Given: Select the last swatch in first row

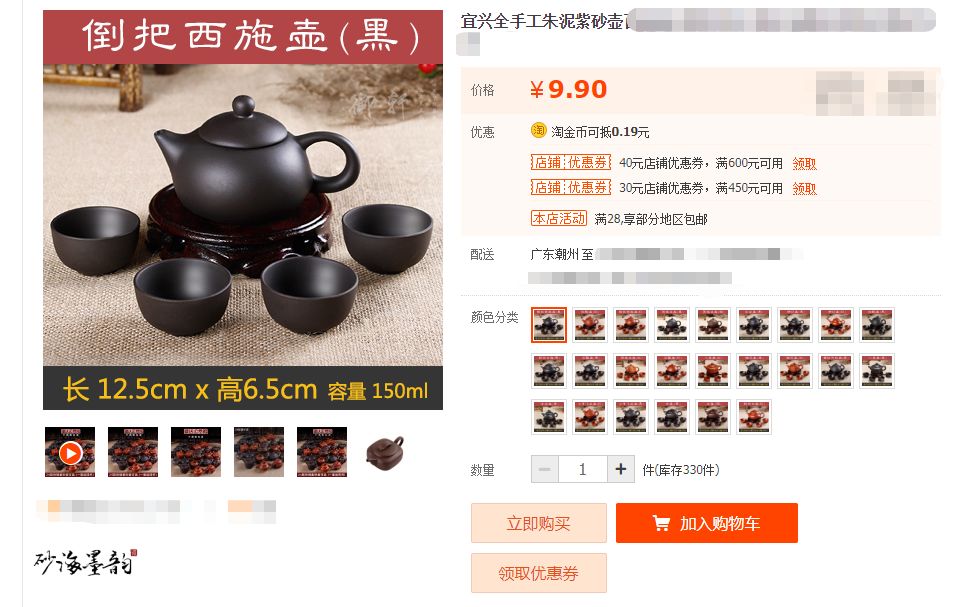Looking at the screenshot, I should [x=877, y=325].
